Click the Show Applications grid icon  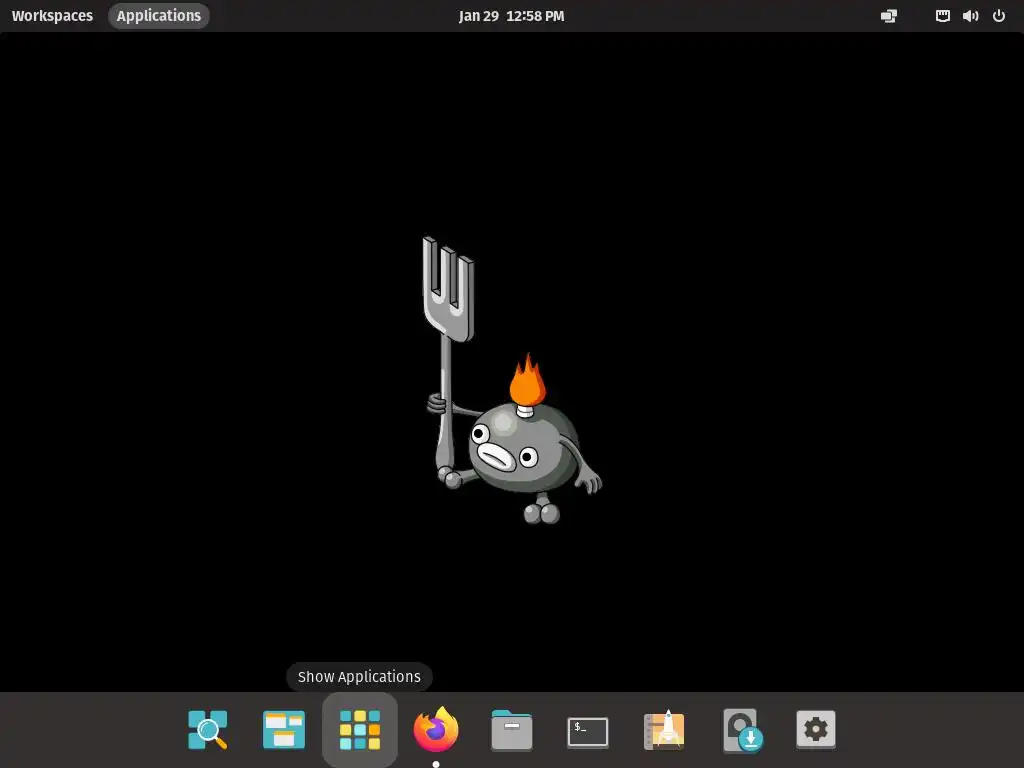(x=360, y=729)
